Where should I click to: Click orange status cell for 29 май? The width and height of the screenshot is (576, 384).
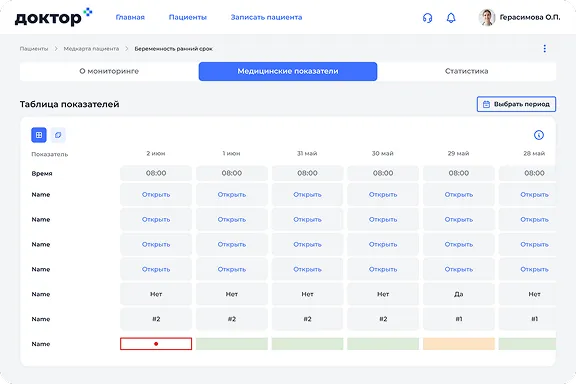pos(458,344)
